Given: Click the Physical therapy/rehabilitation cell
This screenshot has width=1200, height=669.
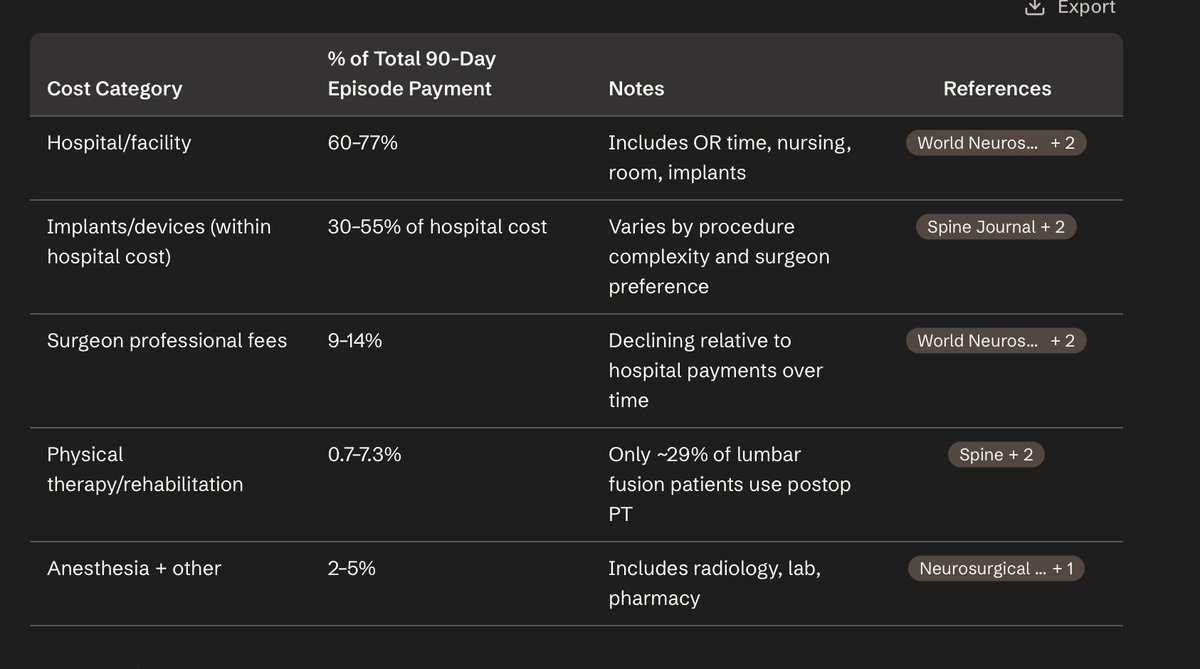Looking at the screenshot, I should [x=145, y=469].
